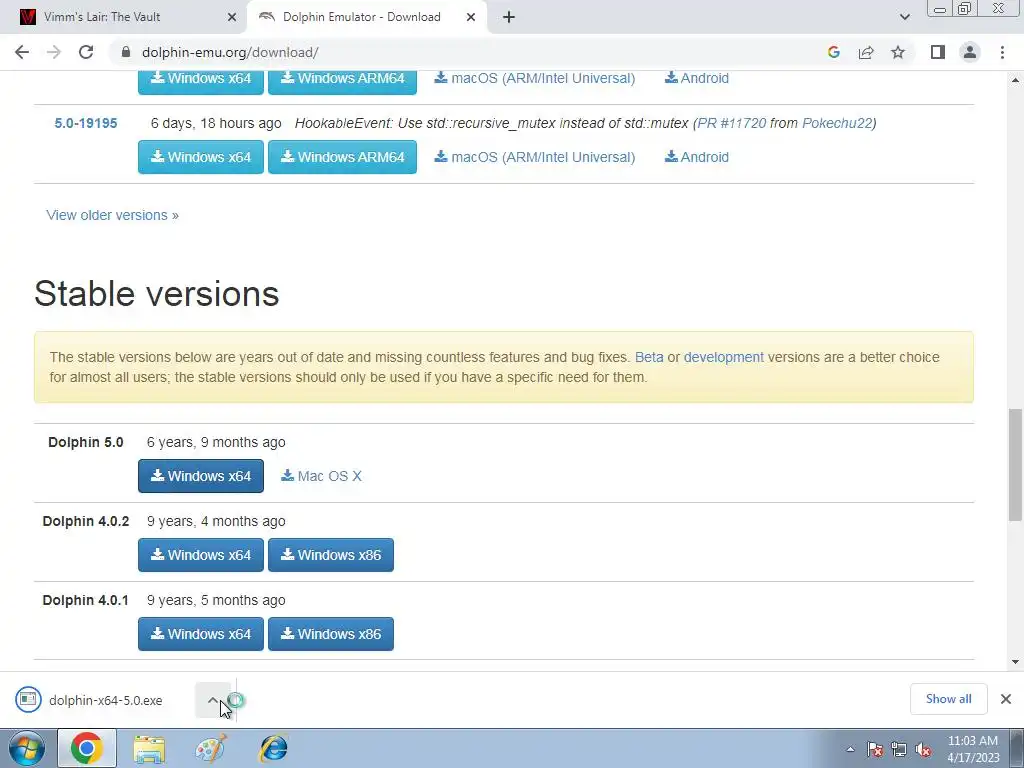Viewport: 1024px width, 768px height.
Task: Open the Windows Start menu
Action: pos(26,748)
